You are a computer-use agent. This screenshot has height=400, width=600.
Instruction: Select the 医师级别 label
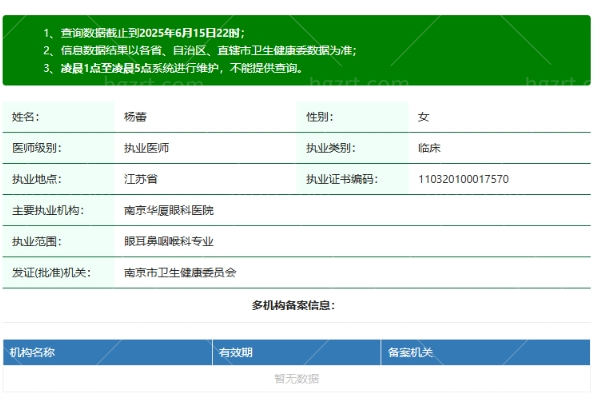tap(36, 148)
